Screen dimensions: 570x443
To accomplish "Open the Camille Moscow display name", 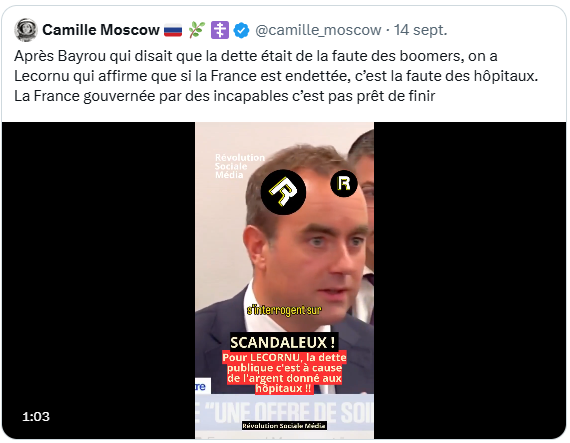I will pos(101,30).
